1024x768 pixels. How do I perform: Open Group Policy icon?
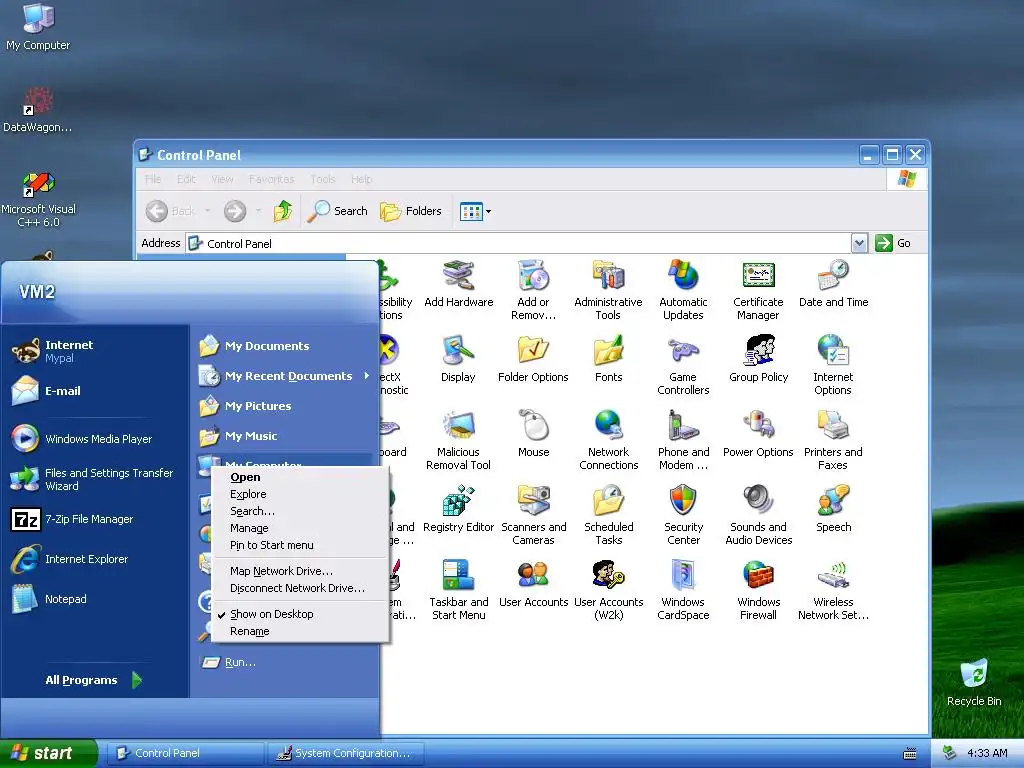pyautogui.click(x=758, y=359)
